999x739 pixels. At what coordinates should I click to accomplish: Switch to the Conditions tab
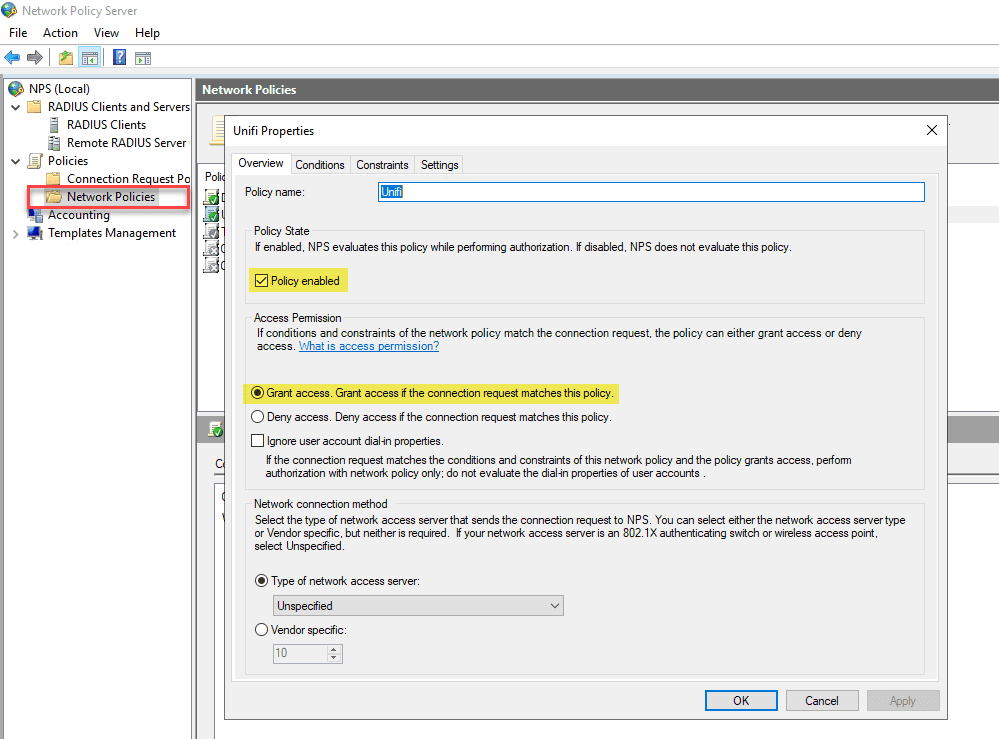click(320, 164)
